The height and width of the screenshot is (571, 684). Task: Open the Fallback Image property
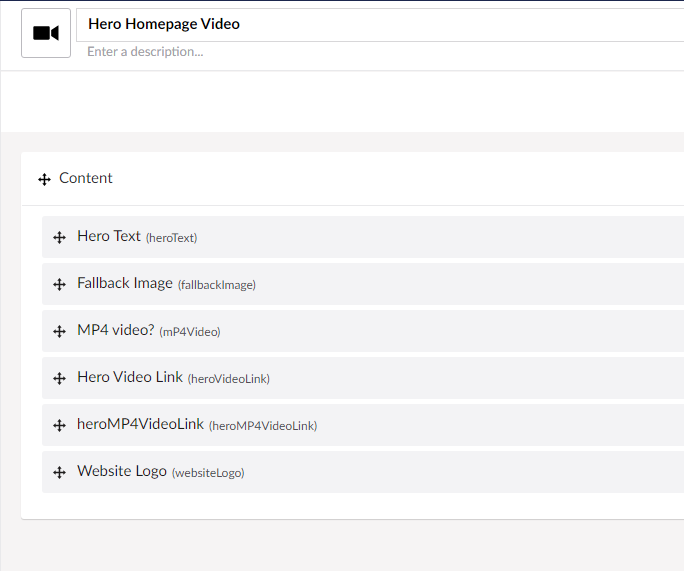(125, 283)
